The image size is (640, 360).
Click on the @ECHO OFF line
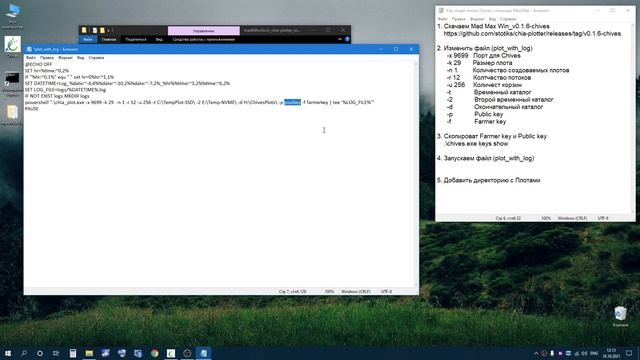(38, 64)
